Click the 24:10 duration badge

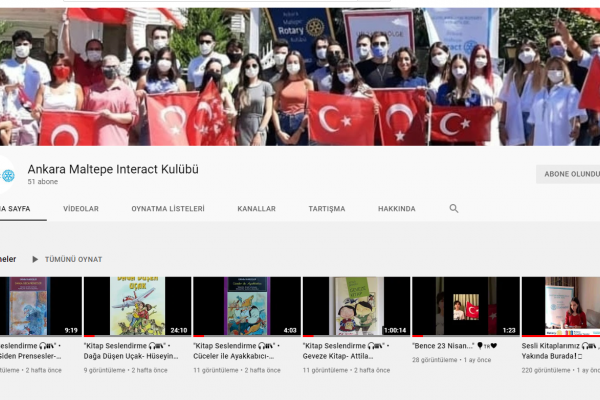coord(179,330)
